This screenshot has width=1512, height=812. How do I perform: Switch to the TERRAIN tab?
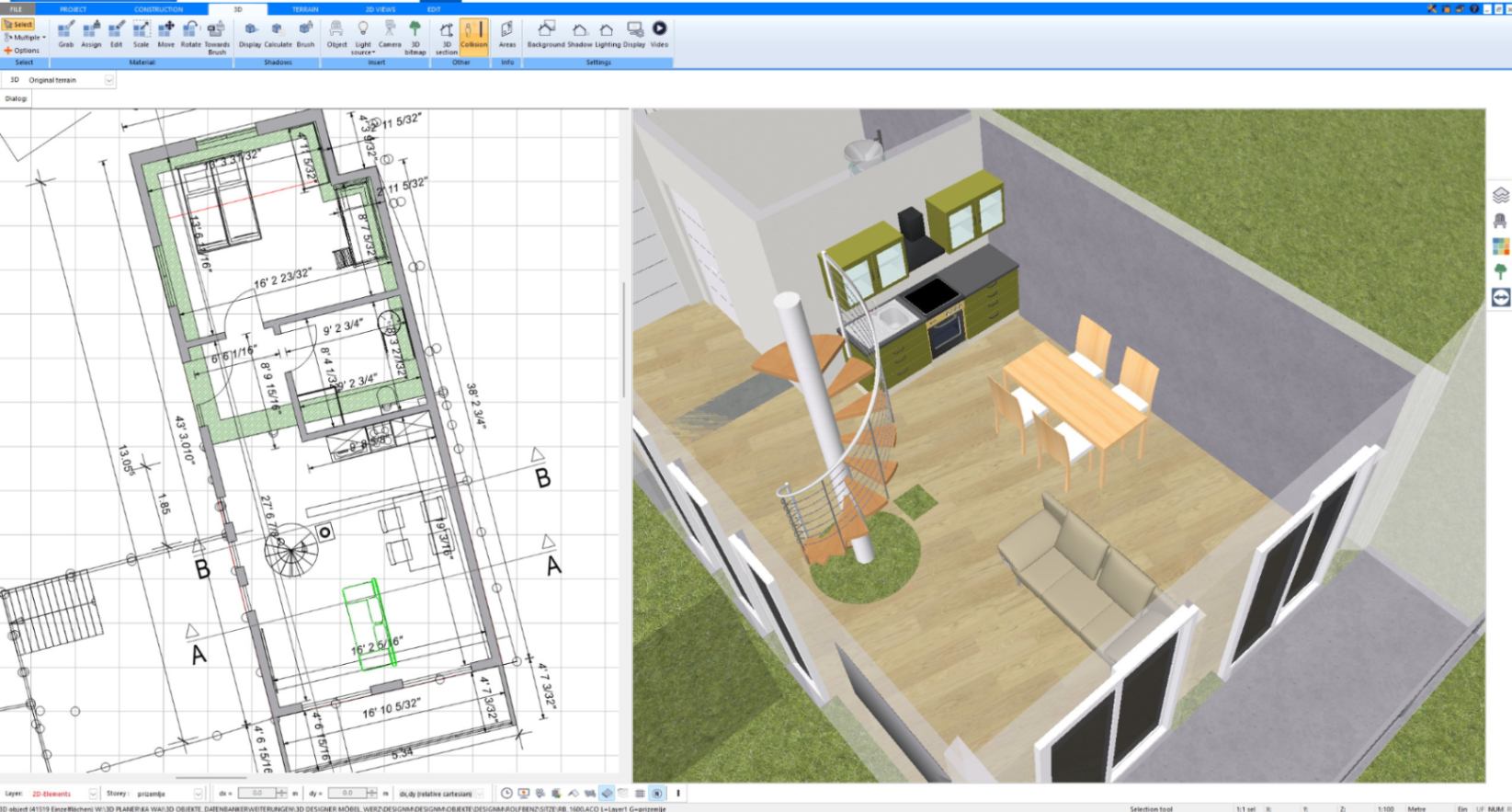(x=305, y=9)
